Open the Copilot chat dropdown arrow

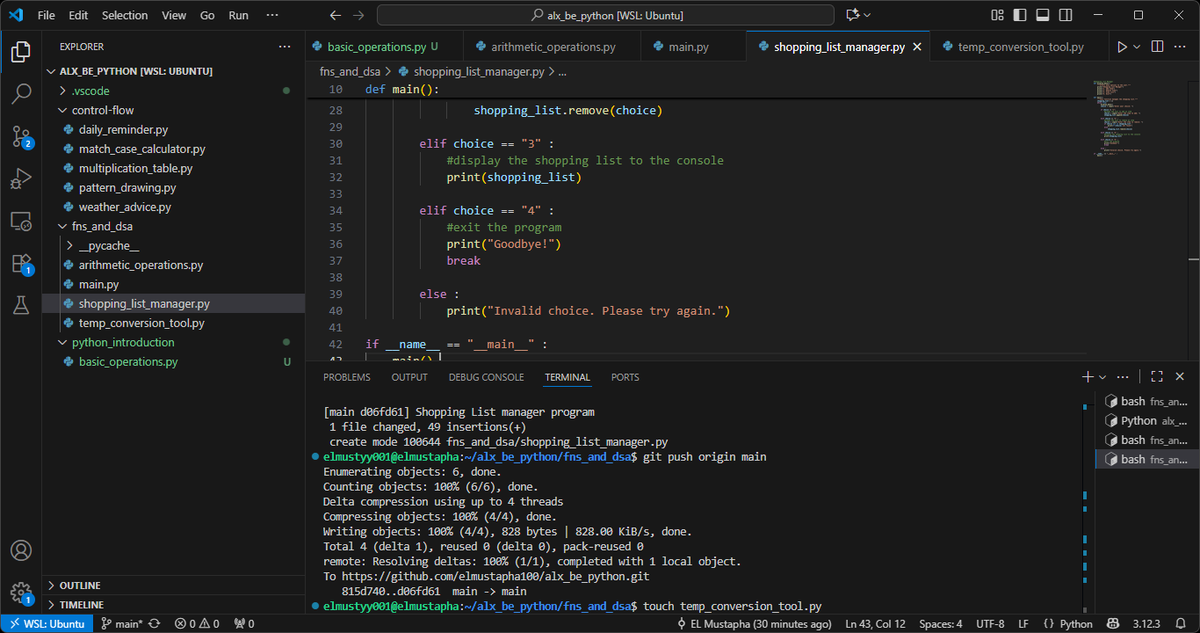click(867, 16)
